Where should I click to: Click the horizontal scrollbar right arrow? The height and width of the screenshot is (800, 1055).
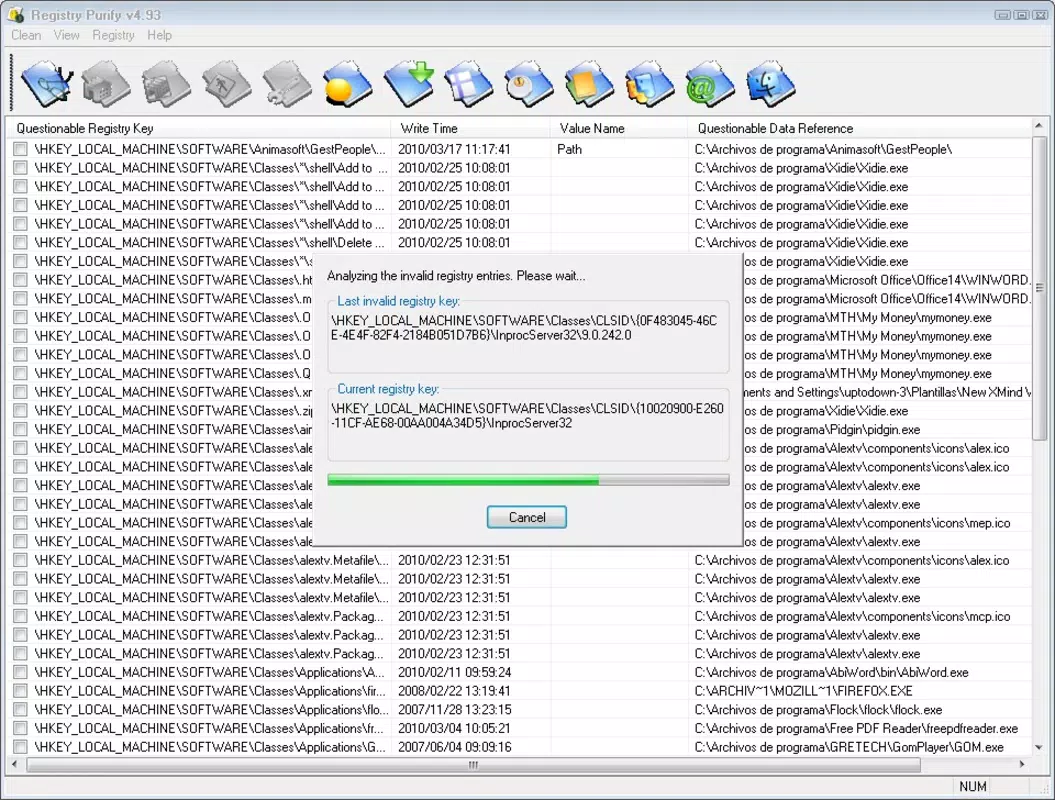click(1022, 765)
